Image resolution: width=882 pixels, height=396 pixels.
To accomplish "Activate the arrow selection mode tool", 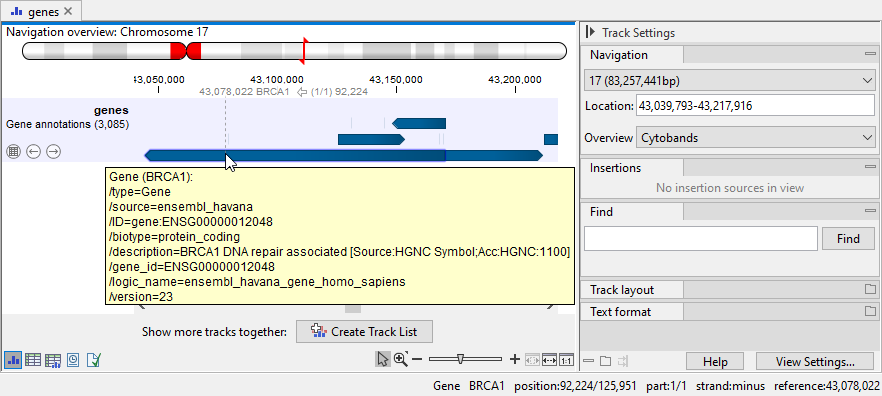I will pyautogui.click(x=383, y=359).
